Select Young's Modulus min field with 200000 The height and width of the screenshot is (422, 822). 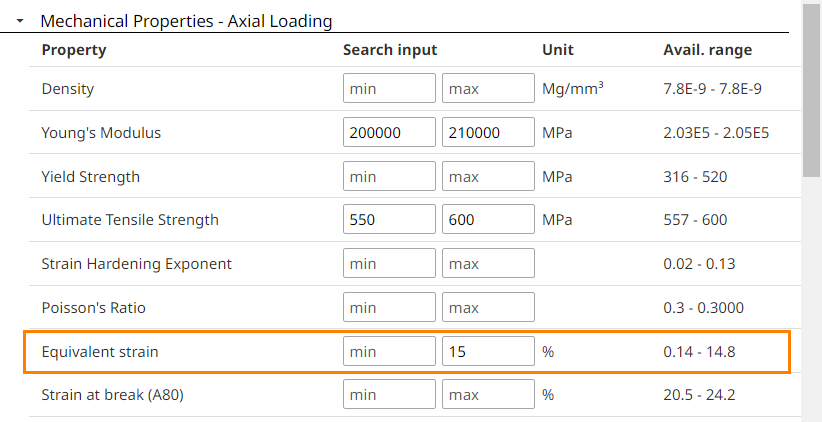pyautogui.click(x=389, y=133)
